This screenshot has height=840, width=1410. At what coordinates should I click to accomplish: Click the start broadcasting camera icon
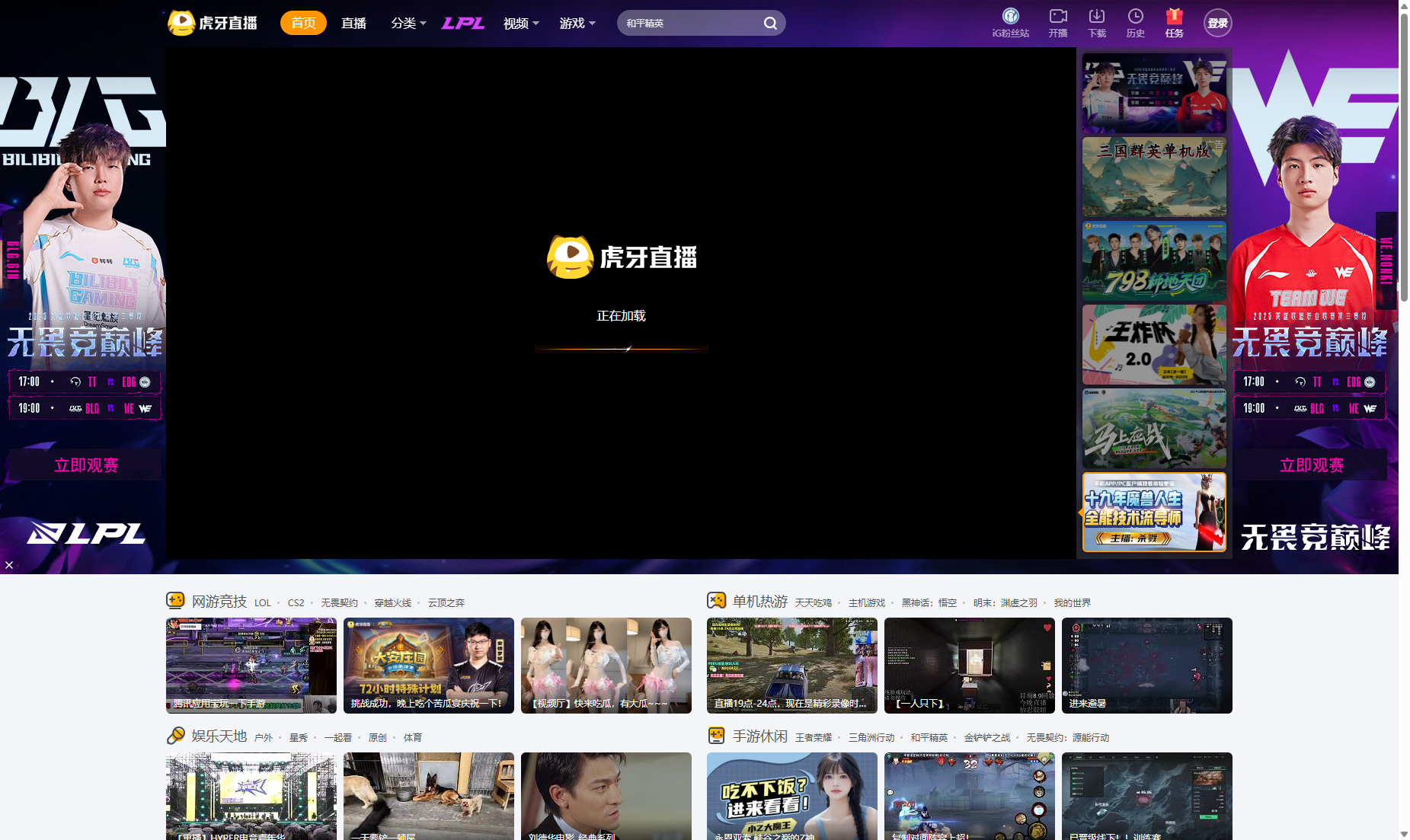click(x=1058, y=16)
